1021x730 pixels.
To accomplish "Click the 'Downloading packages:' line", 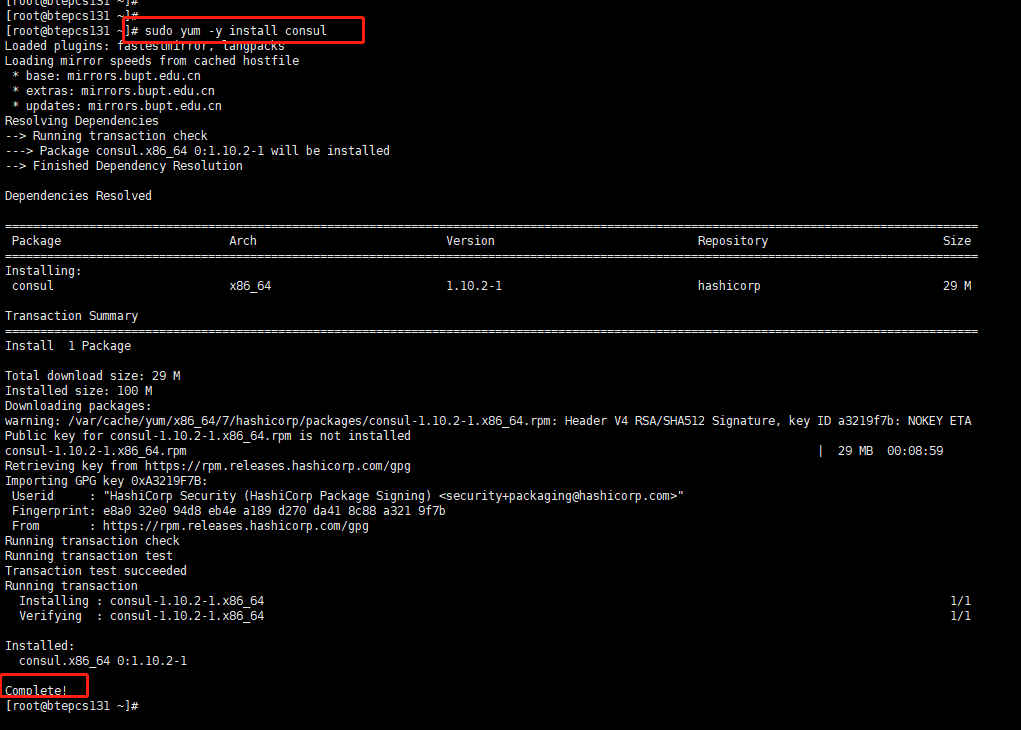I will pos(78,405).
